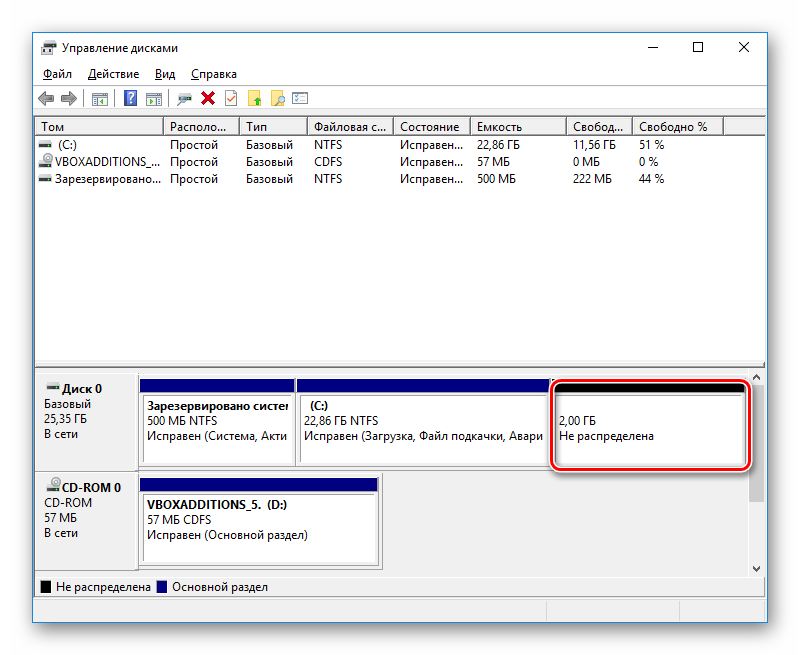
Task: Click the properties icon with the checkmark
Action: (x=231, y=98)
